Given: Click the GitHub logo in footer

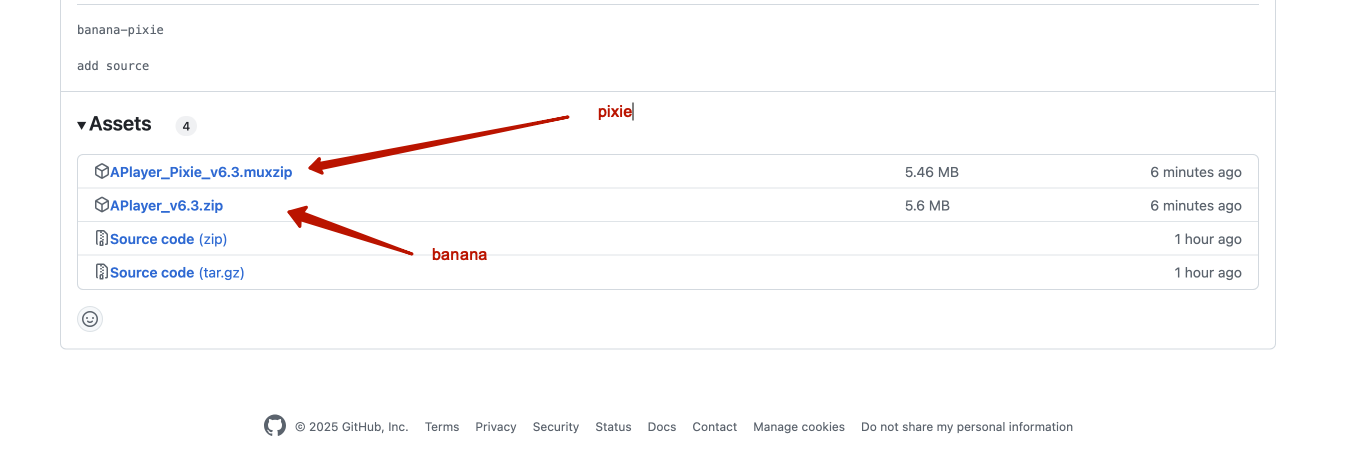Looking at the screenshot, I should point(275,426).
